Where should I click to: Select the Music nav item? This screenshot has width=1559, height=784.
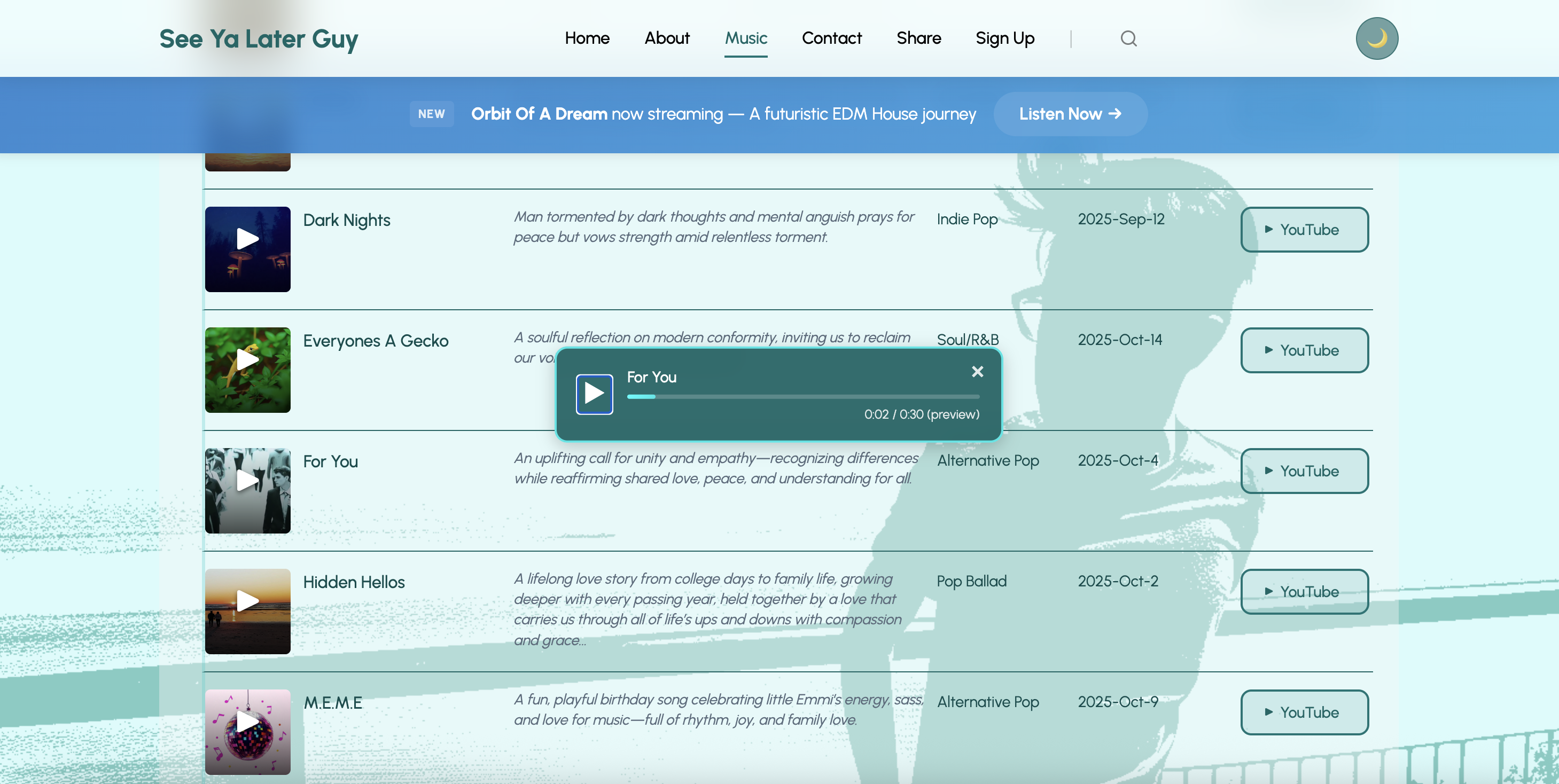[x=746, y=38]
